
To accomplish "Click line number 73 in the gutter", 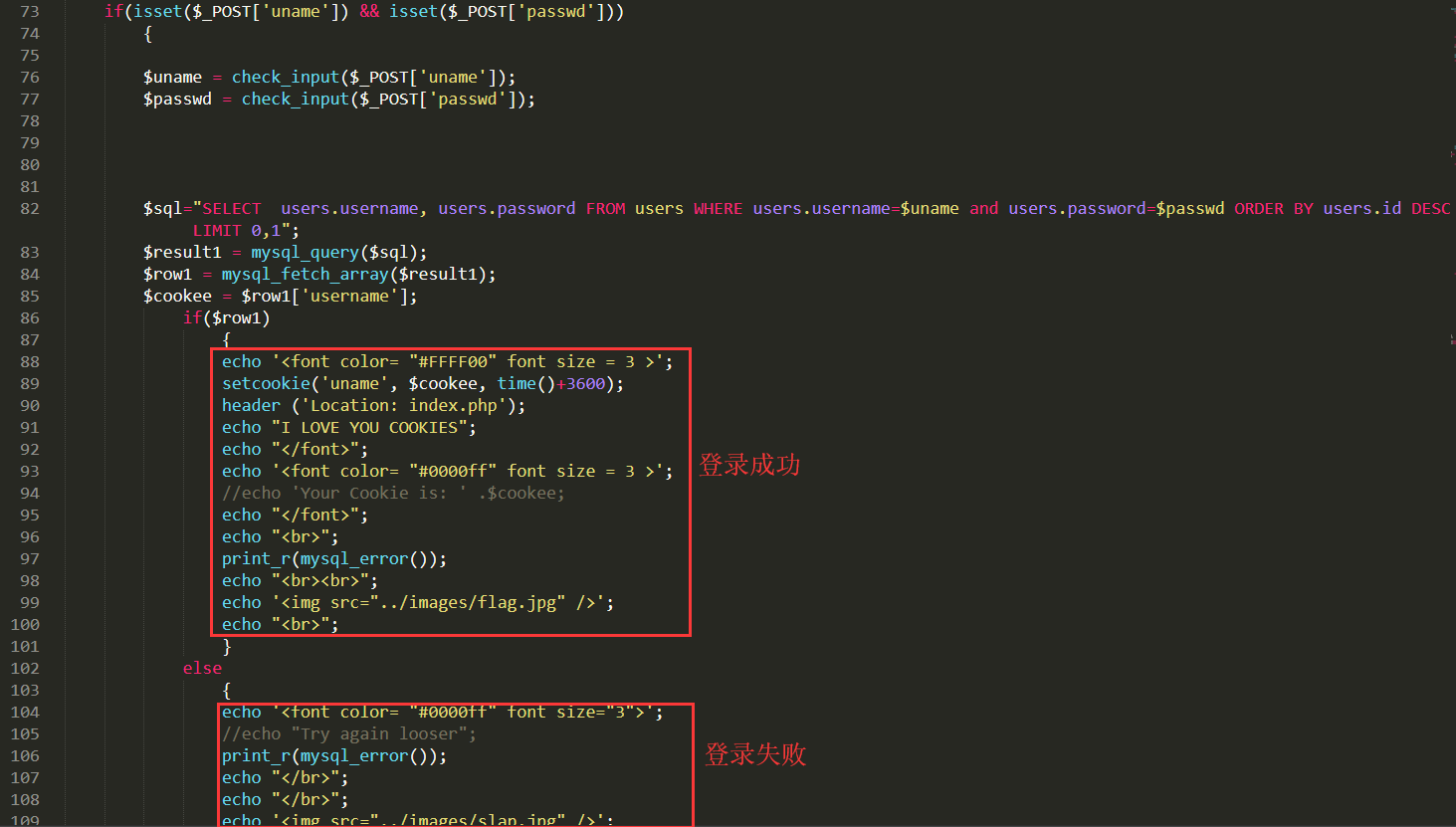I will coord(30,12).
